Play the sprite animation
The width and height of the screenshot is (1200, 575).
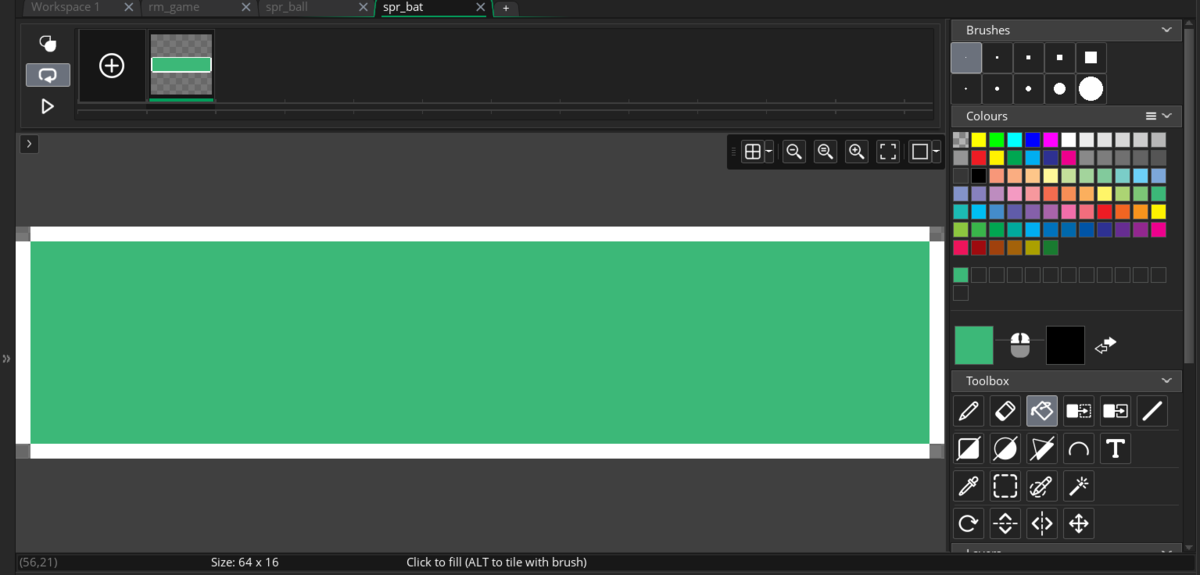point(47,106)
